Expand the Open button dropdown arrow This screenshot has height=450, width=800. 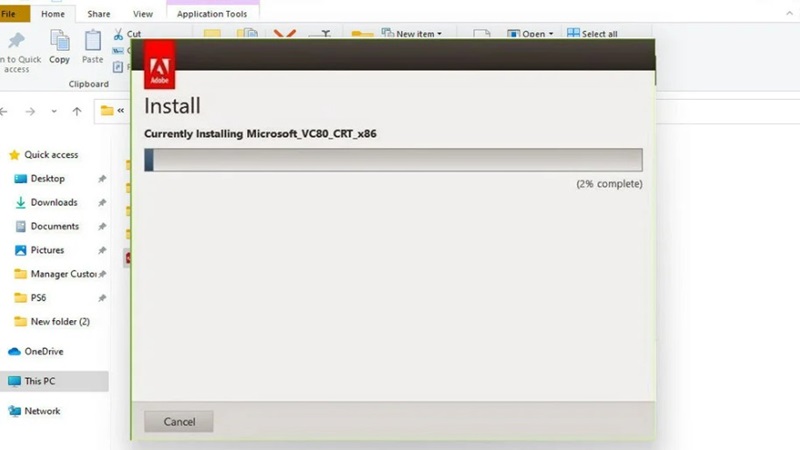[550, 34]
